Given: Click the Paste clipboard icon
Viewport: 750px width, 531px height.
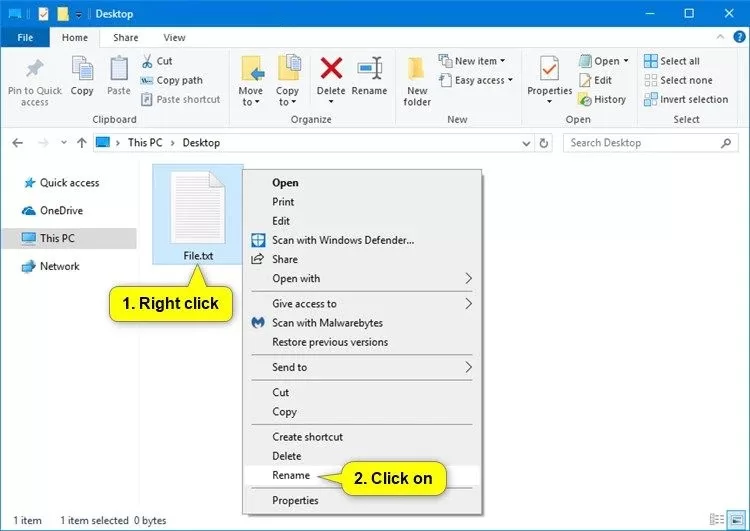Looking at the screenshot, I should [x=119, y=68].
